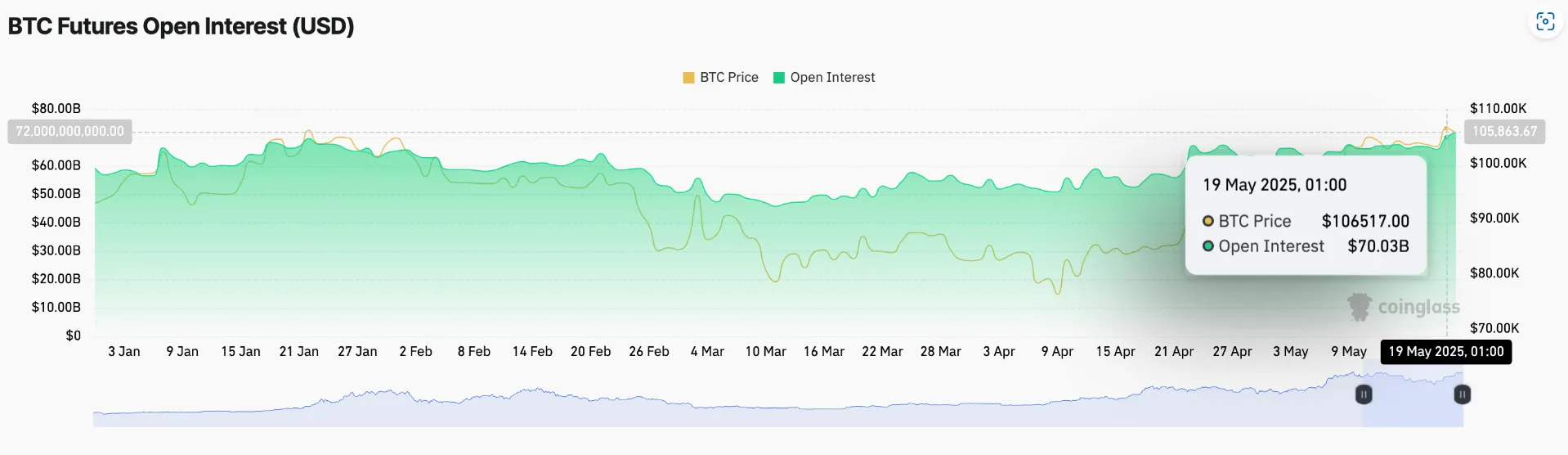Click Open Interest dot in tooltip

pos(1207,246)
